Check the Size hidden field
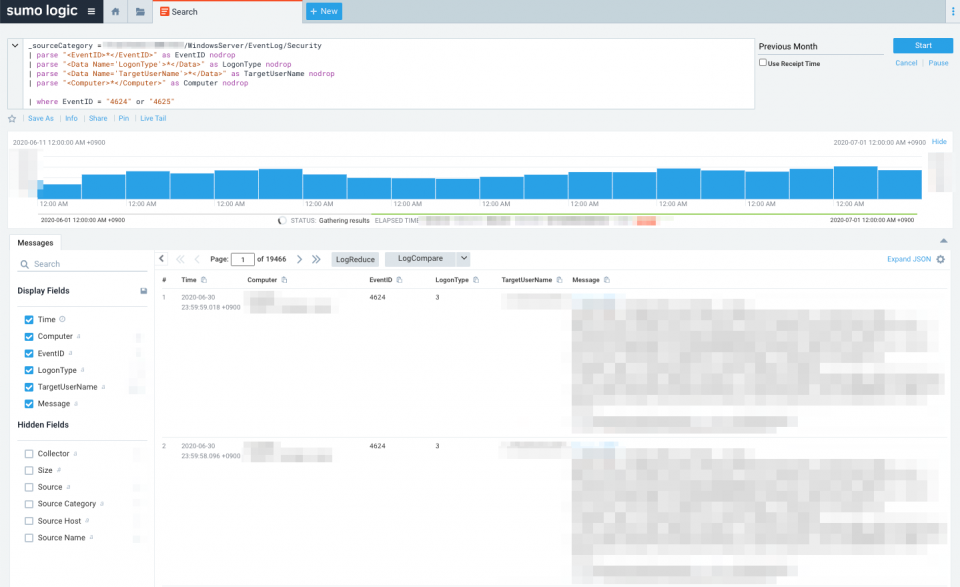Viewport: 960px width, 587px height. click(29, 471)
